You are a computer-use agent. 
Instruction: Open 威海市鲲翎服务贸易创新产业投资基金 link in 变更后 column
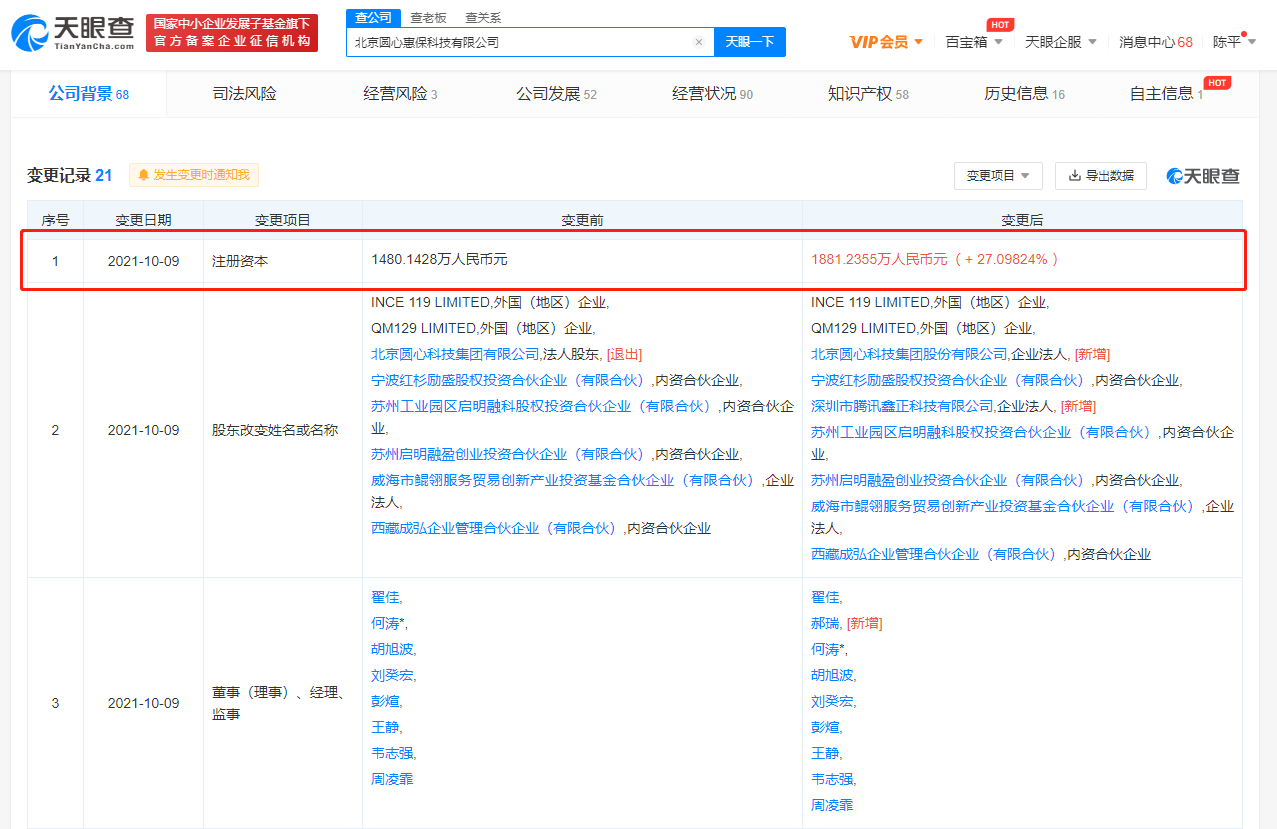point(1004,506)
